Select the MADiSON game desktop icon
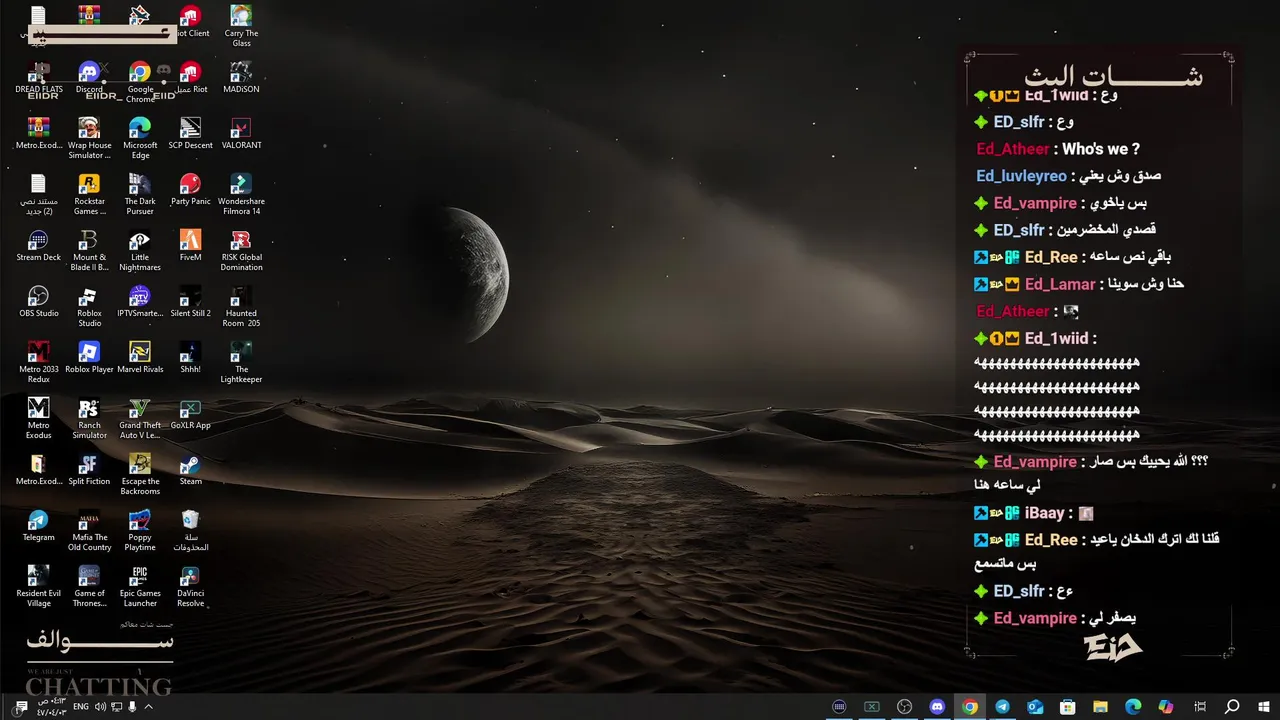The image size is (1280, 720). (x=241, y=79)
